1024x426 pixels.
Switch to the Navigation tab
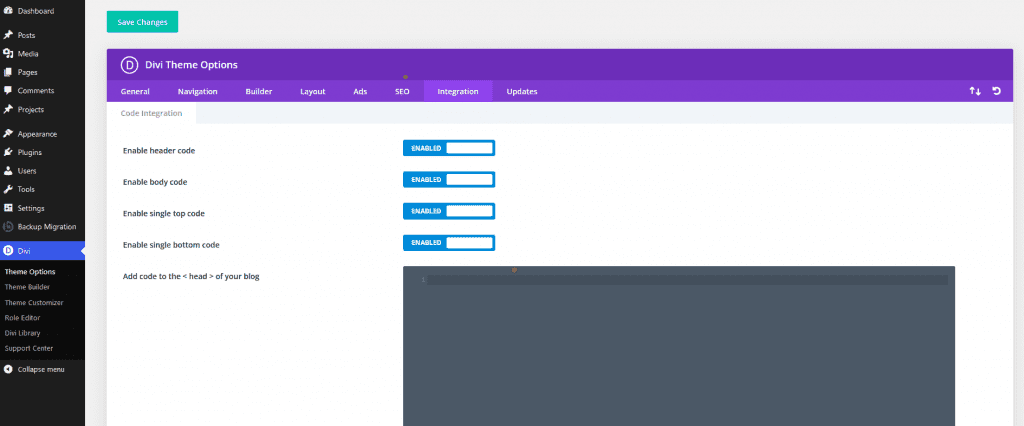pos(197,91)
